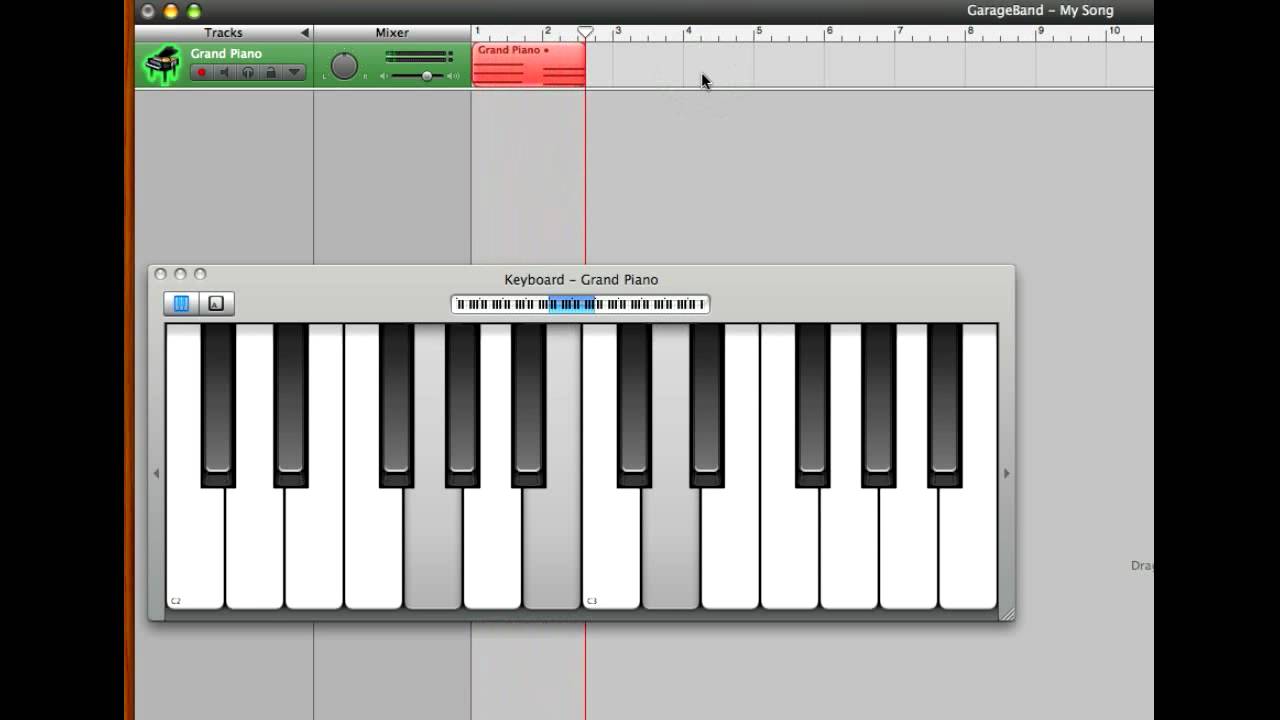Viewport: 1280px width, 720px height.
Task: Click the low volume speaker icon
Action: point(384,76)
